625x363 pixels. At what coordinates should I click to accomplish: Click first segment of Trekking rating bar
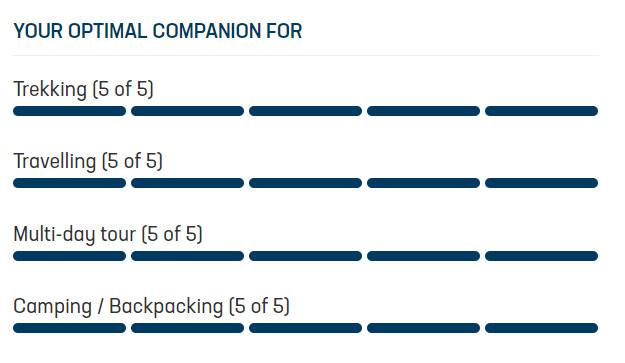tap(69, 111)
